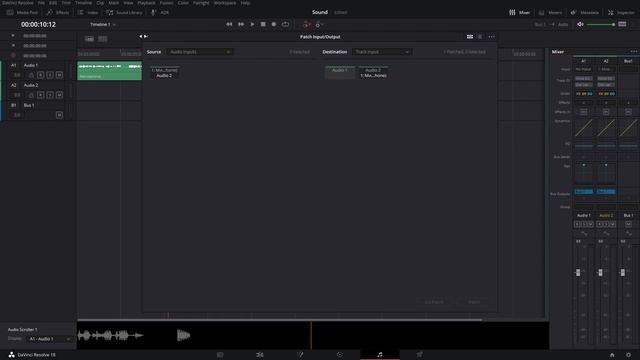Adjust the Audio 2 mixer fader
The image size is (640, 360).
[600, 272]
